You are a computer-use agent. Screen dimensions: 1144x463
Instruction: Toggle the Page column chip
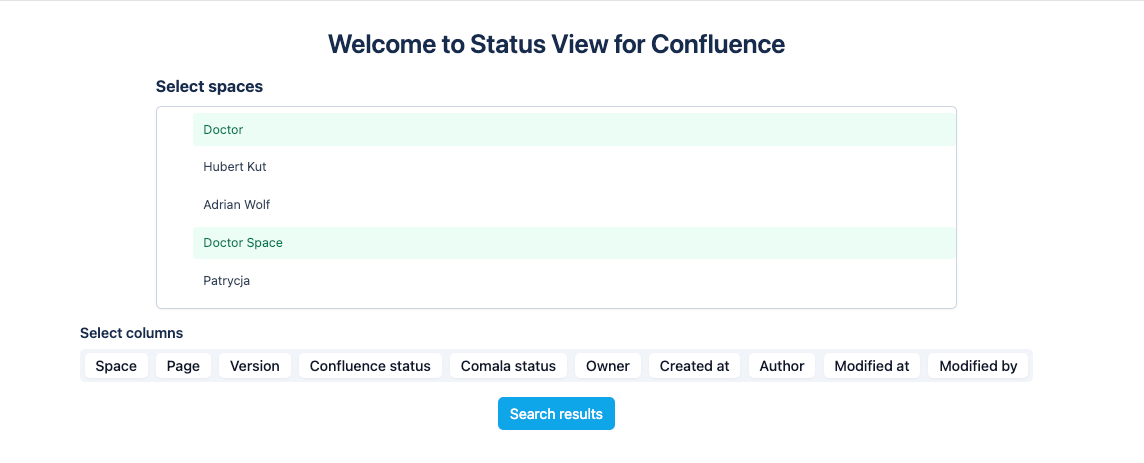[x=183, y=366]
